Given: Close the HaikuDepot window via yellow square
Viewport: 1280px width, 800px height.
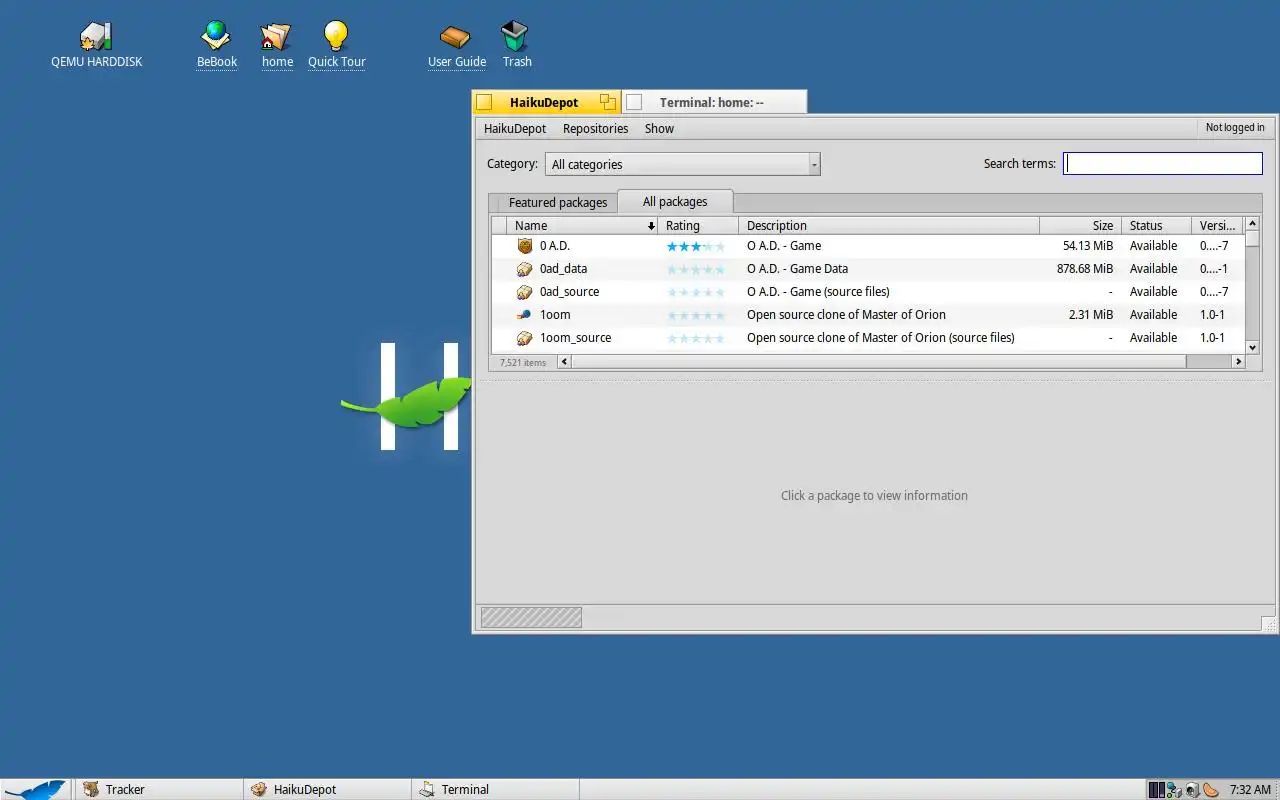Looking at the screenshot, I should pos(484,102).
